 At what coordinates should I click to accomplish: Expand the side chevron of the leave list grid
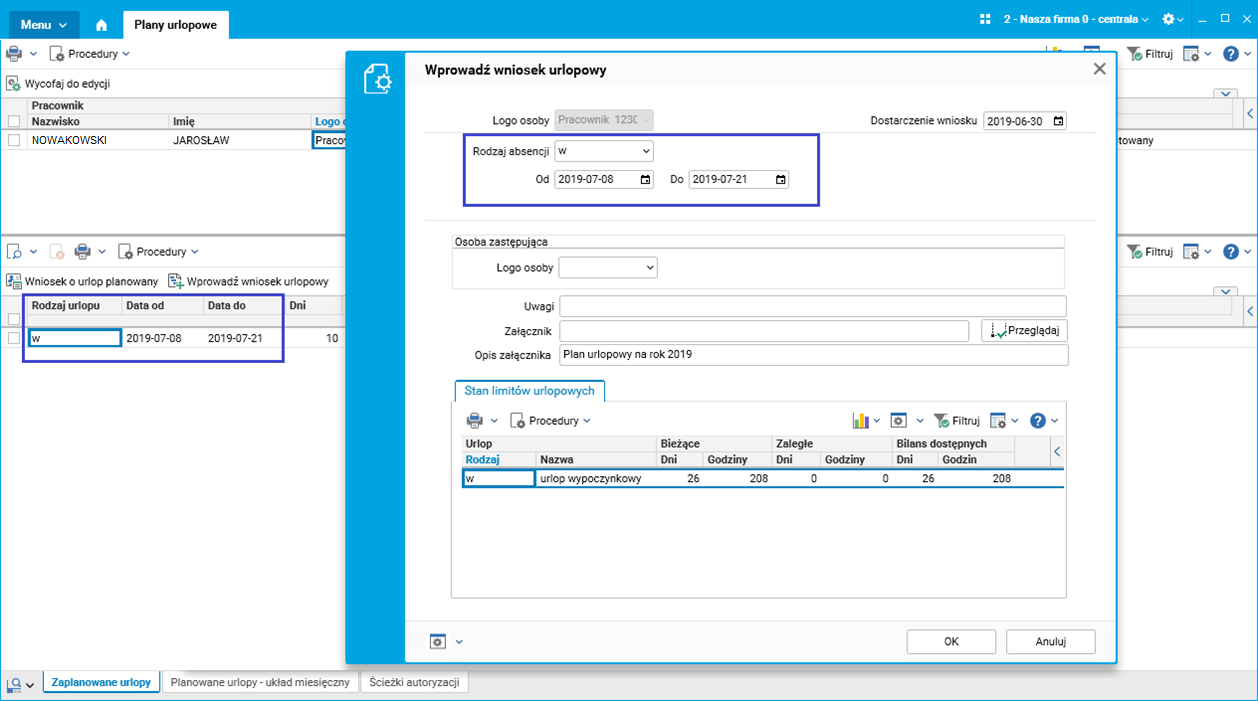pyautogui.click(x=1250, y=312)
